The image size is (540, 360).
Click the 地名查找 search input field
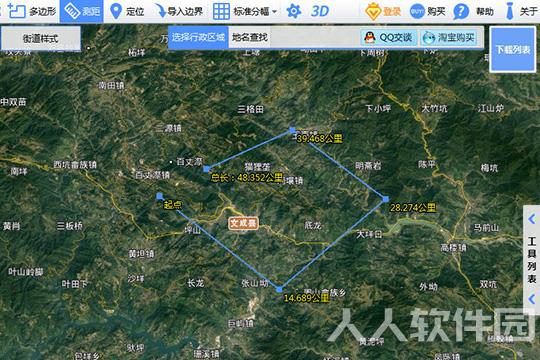314,37
